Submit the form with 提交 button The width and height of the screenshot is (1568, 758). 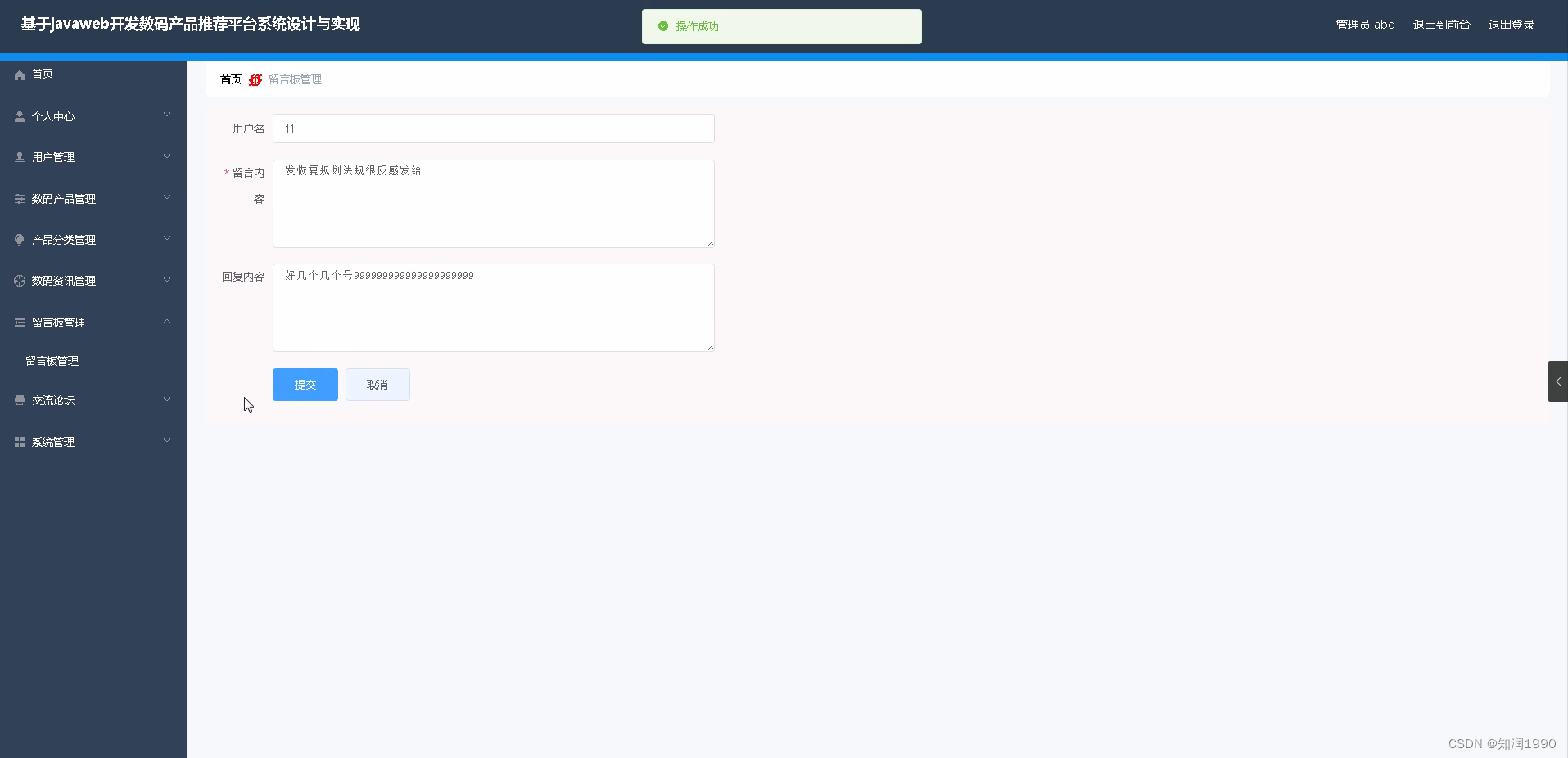point(304,385)
